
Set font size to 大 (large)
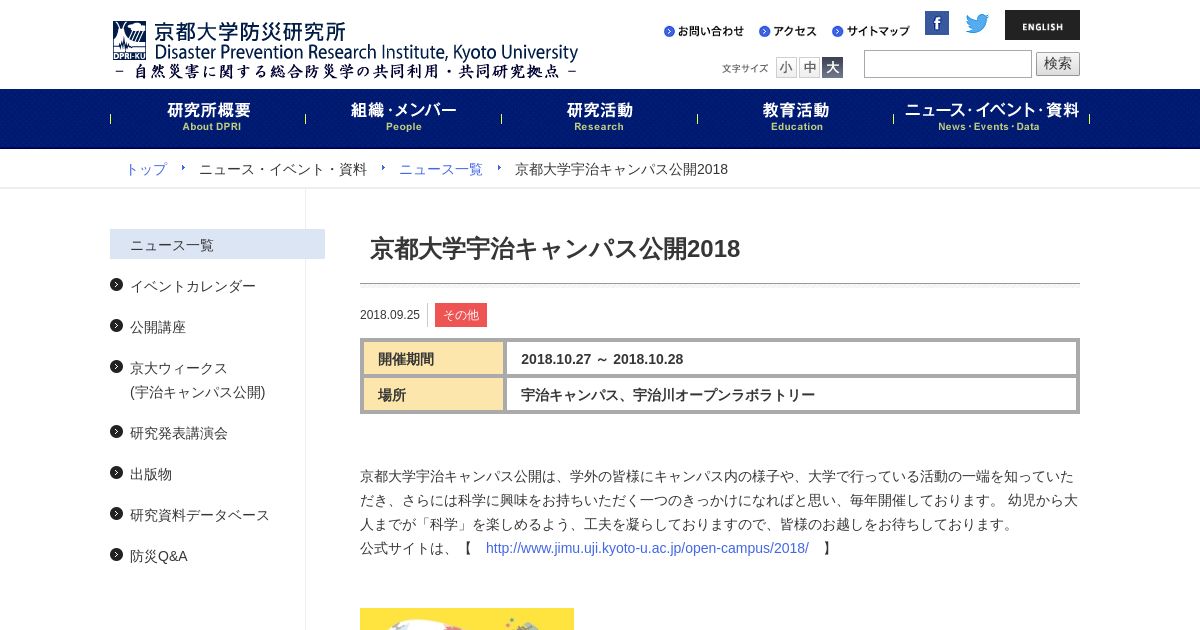coord(832,68)
